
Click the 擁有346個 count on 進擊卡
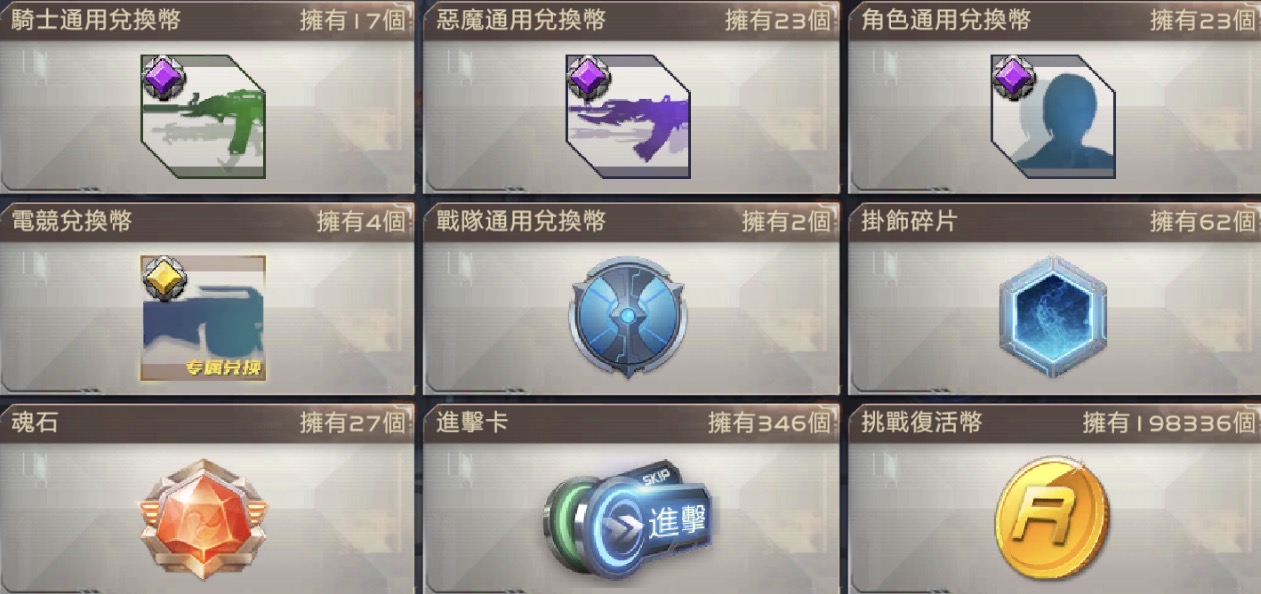tap(770, 423)
